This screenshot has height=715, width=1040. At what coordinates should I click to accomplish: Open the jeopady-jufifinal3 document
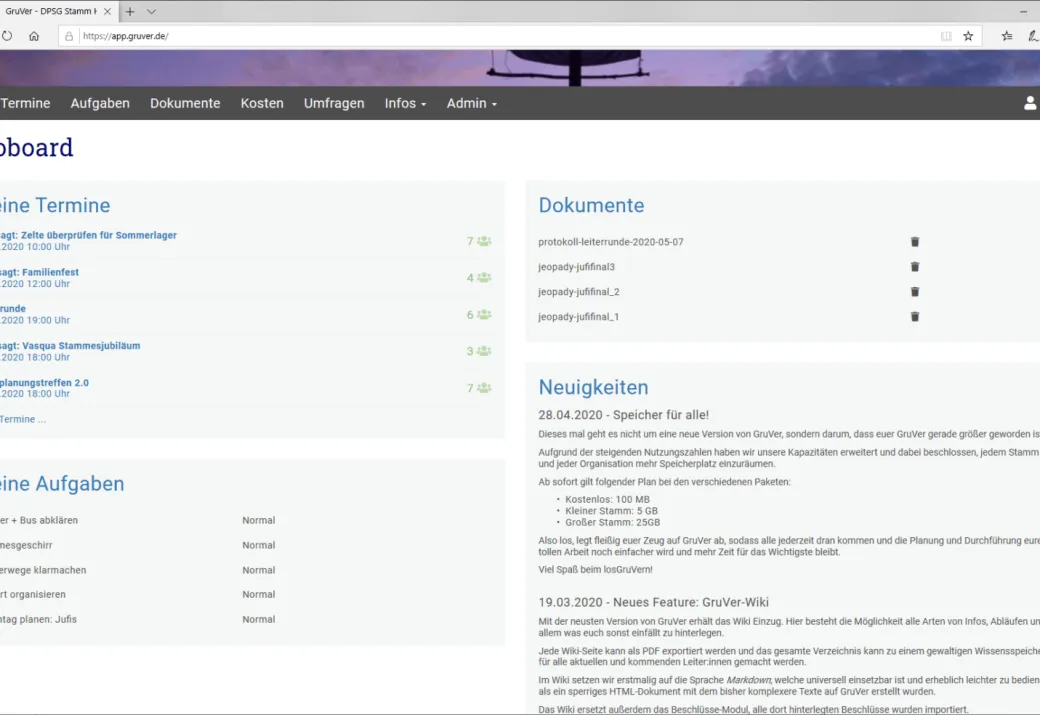[x=576, y=267]
